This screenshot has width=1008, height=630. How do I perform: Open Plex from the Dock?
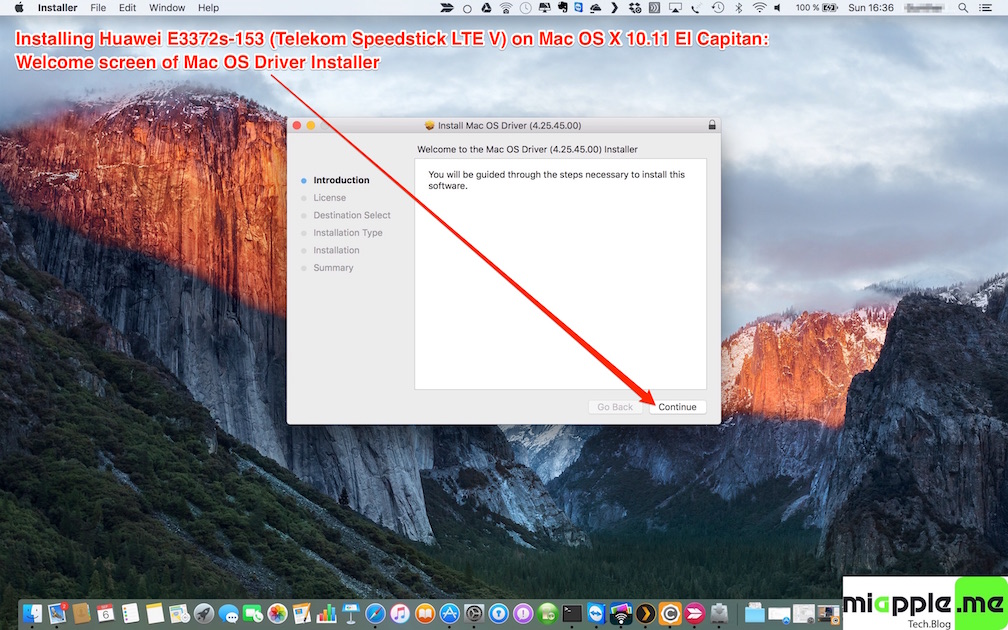point(645,613)
